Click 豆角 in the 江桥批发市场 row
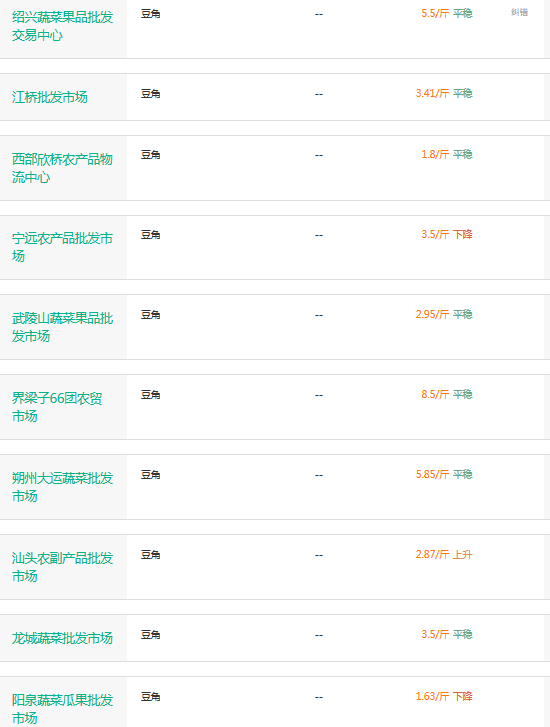This screenshot has width=550, height=727. click(x=151, y=94)
